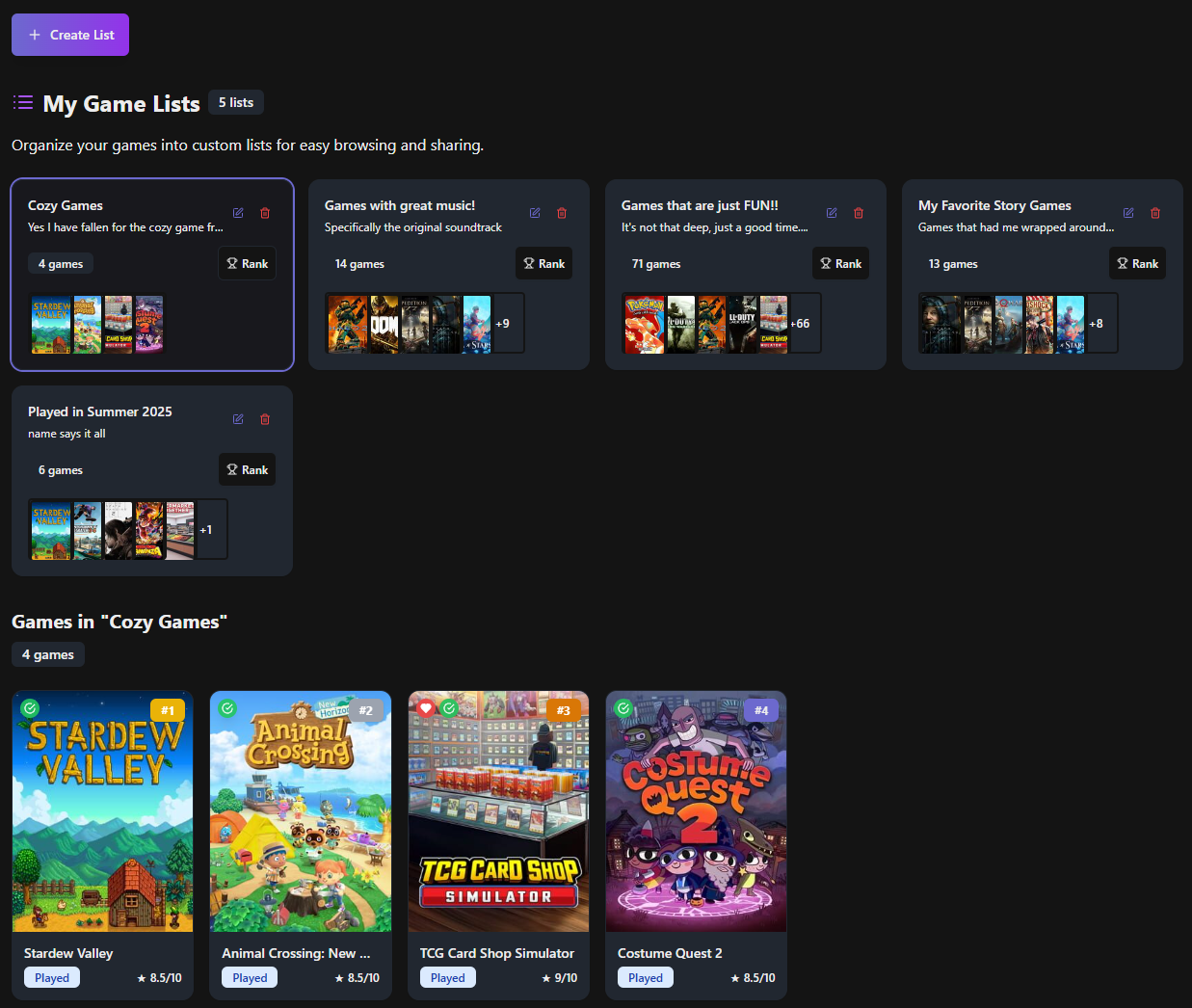Viewport: 1192px width, 1008px height.
Task: Click the #4 rank badge on Costume Quest 2
Action: coord(761,710)
